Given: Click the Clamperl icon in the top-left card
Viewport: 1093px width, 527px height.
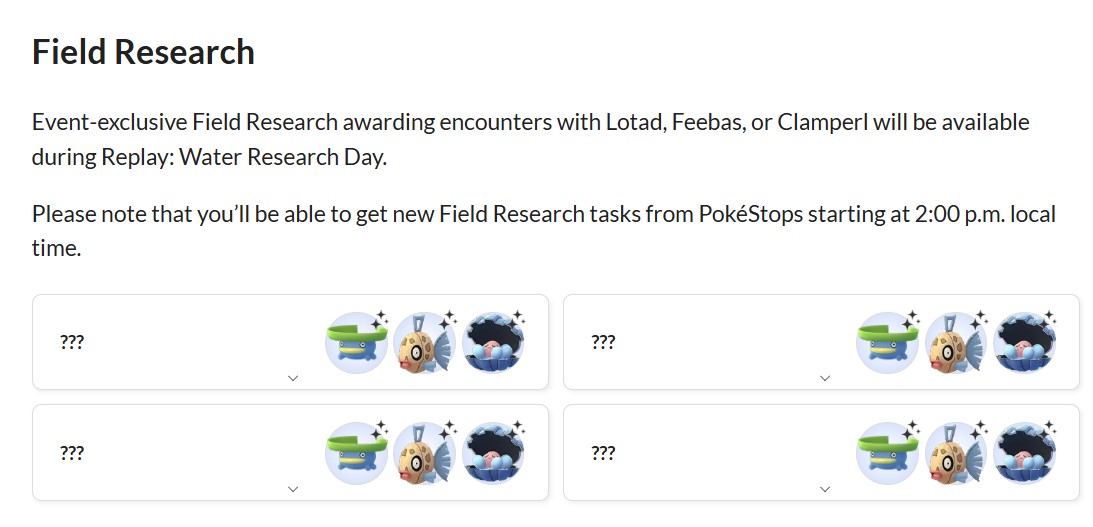Looking at the screenshot, I should (x=493, y=343).
